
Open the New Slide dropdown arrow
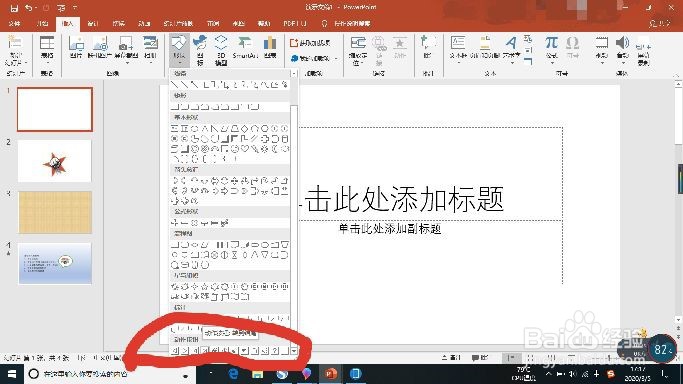(x=26, y=63)
